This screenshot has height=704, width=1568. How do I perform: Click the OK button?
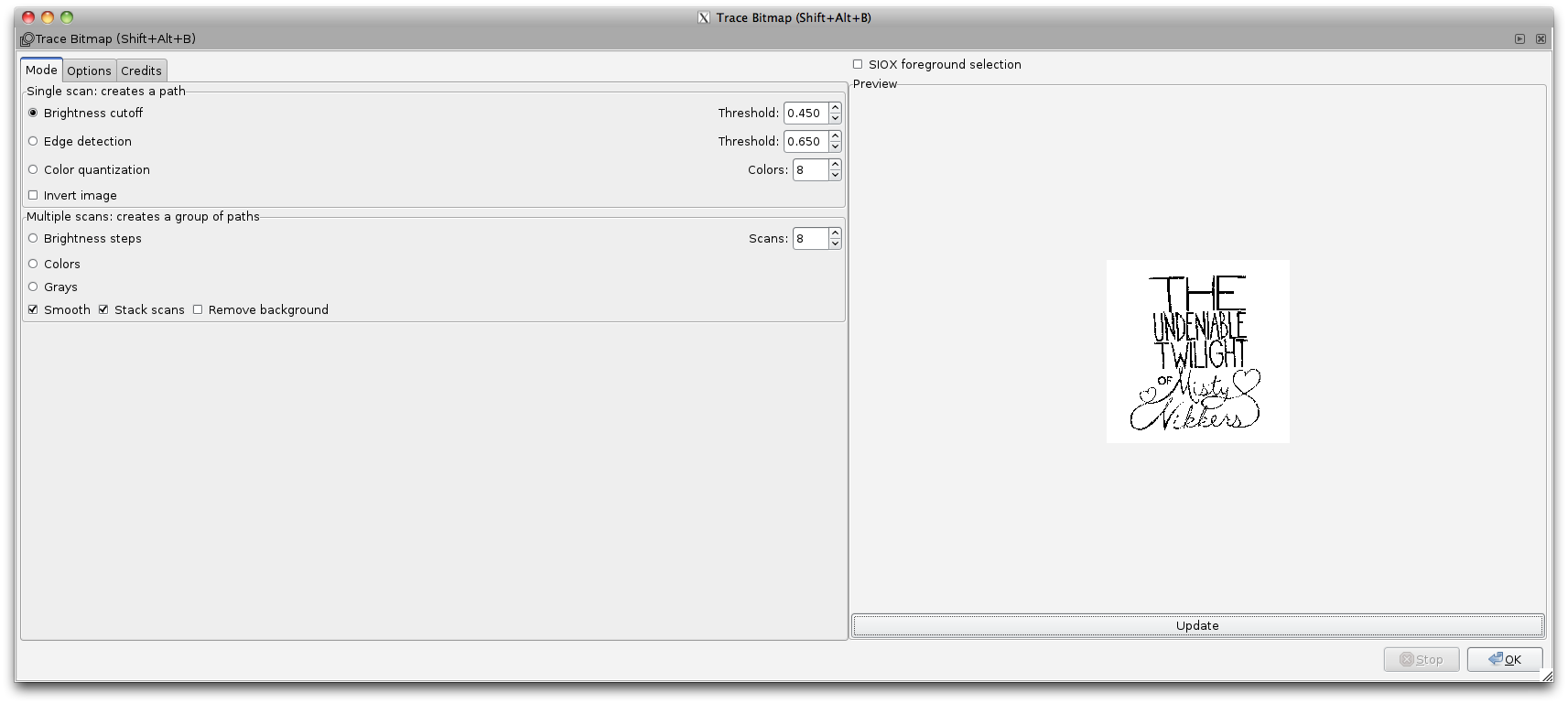[x=1504, y=659]
